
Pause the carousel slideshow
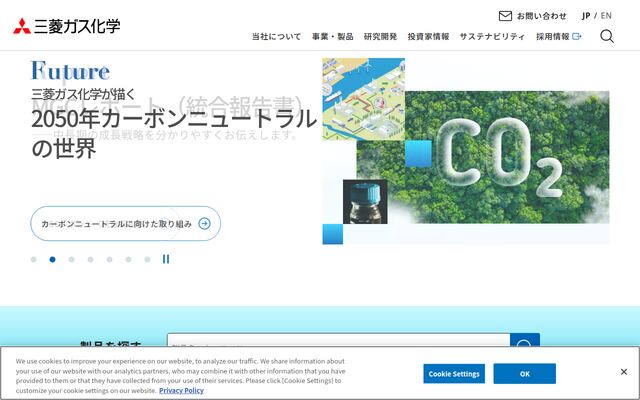[x=166, y=259]
